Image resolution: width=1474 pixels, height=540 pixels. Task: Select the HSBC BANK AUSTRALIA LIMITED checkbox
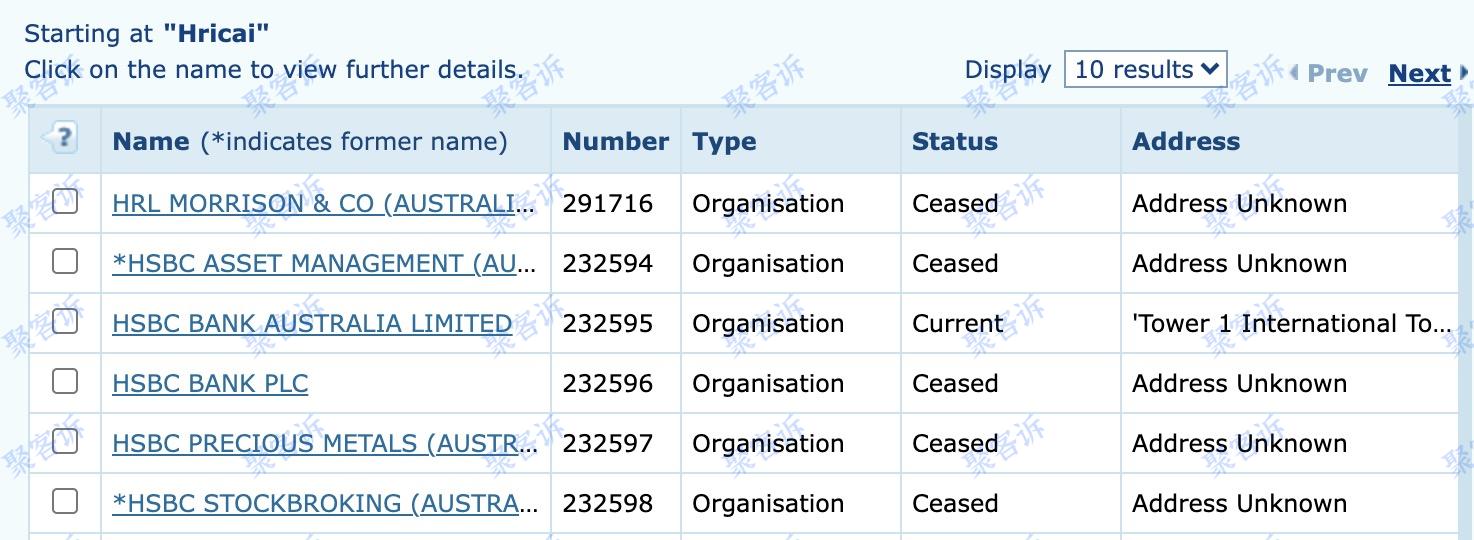pos(65,321)
